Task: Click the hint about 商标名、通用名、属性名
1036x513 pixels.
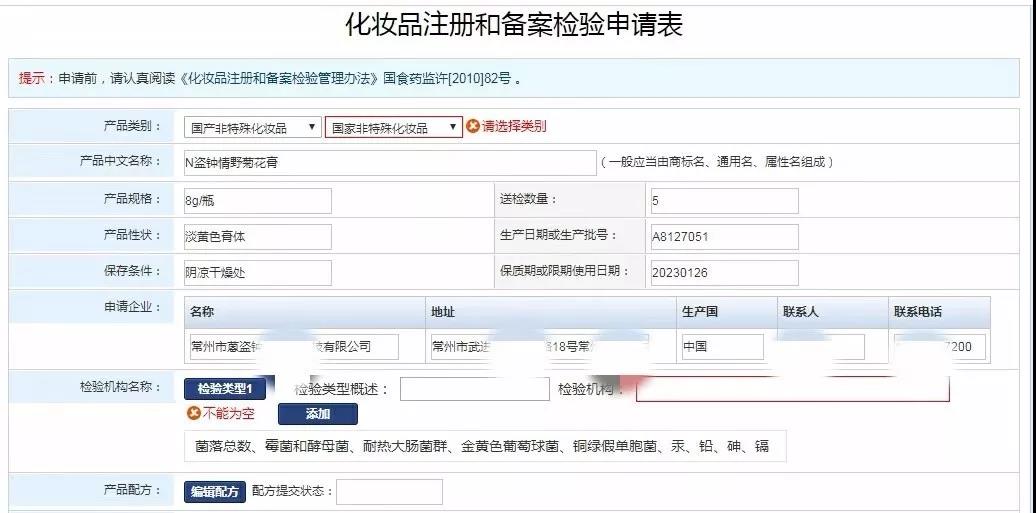Action: click(716, 162)
